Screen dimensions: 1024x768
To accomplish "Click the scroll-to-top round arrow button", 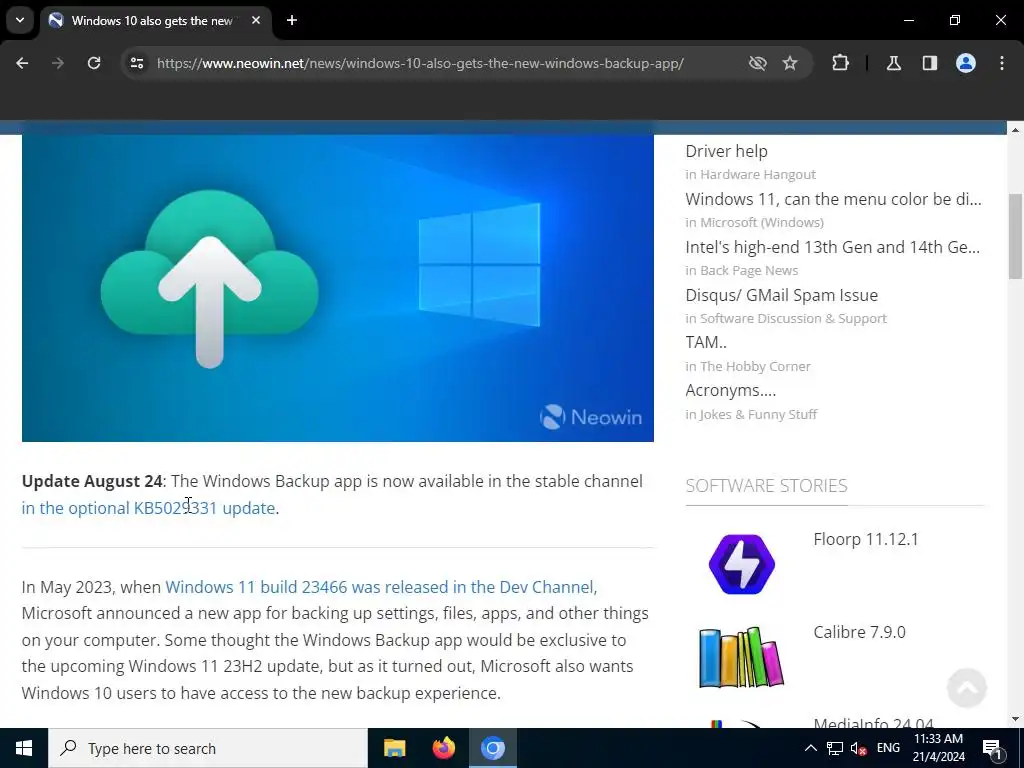I will tap(967, 688).
